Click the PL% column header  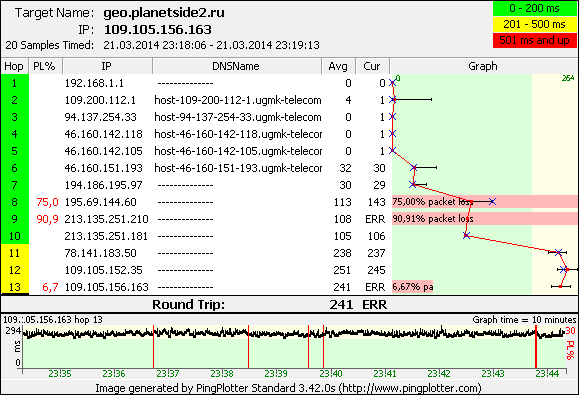[45, 66]
